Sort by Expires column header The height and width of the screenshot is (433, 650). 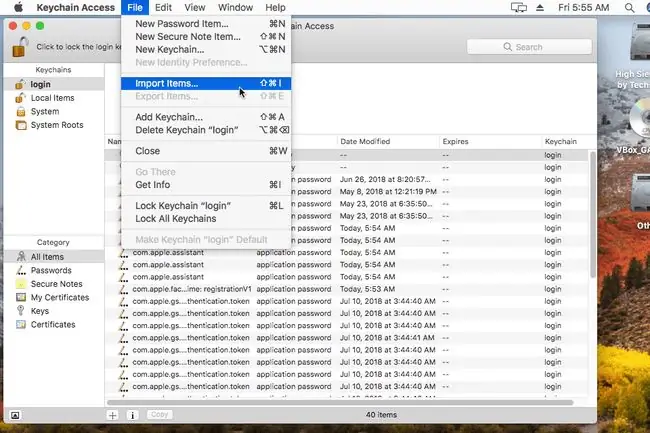490,141
